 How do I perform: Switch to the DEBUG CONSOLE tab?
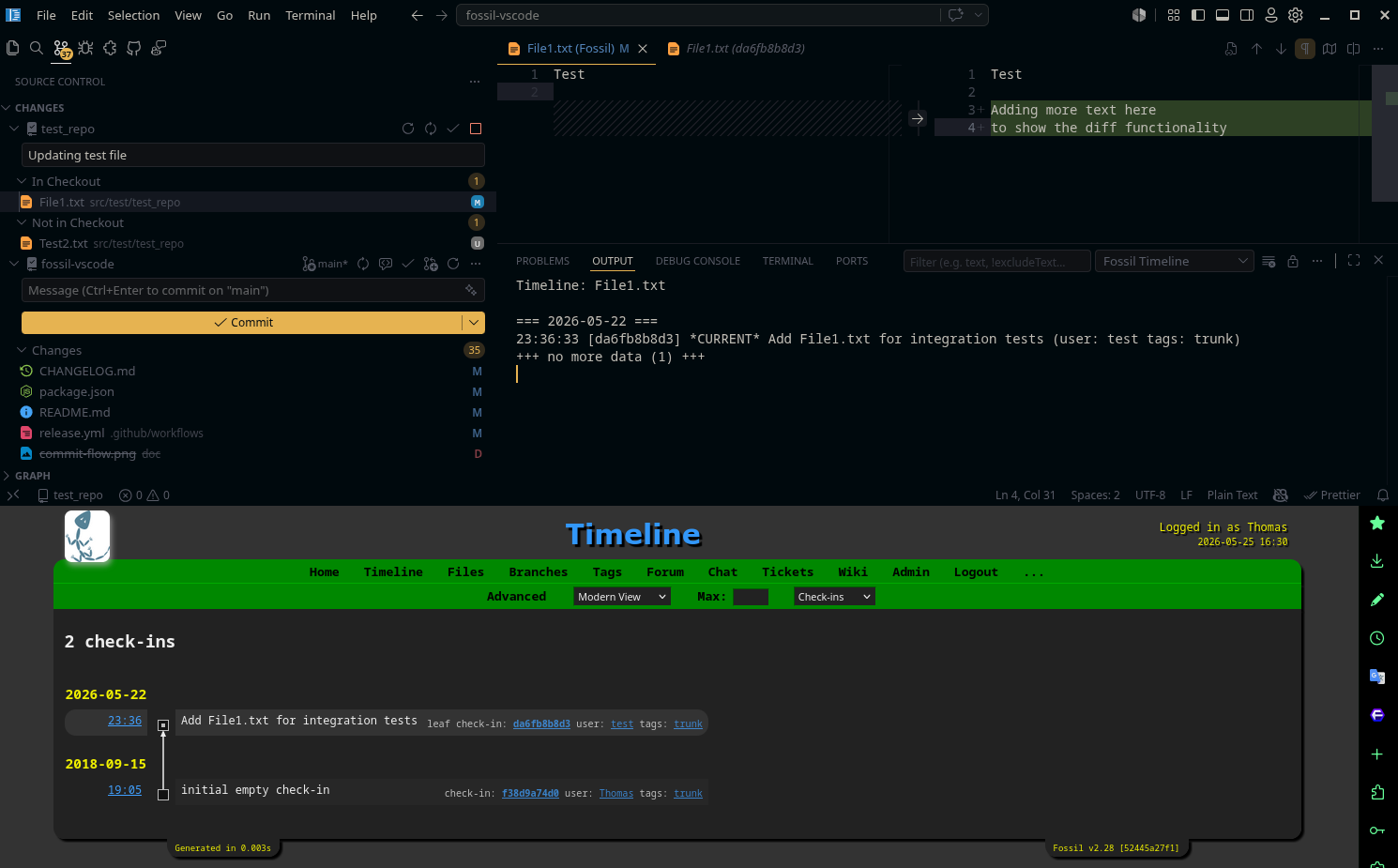tap(698, 261)
